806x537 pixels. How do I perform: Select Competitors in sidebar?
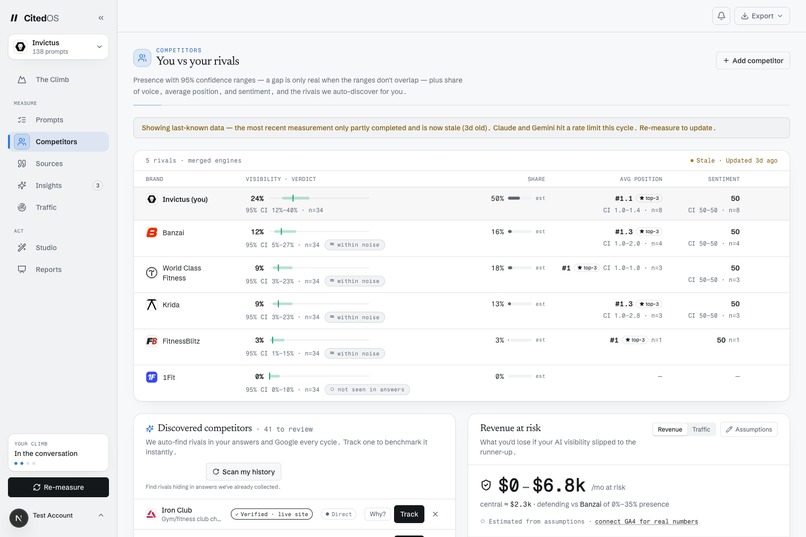point(58,142)
